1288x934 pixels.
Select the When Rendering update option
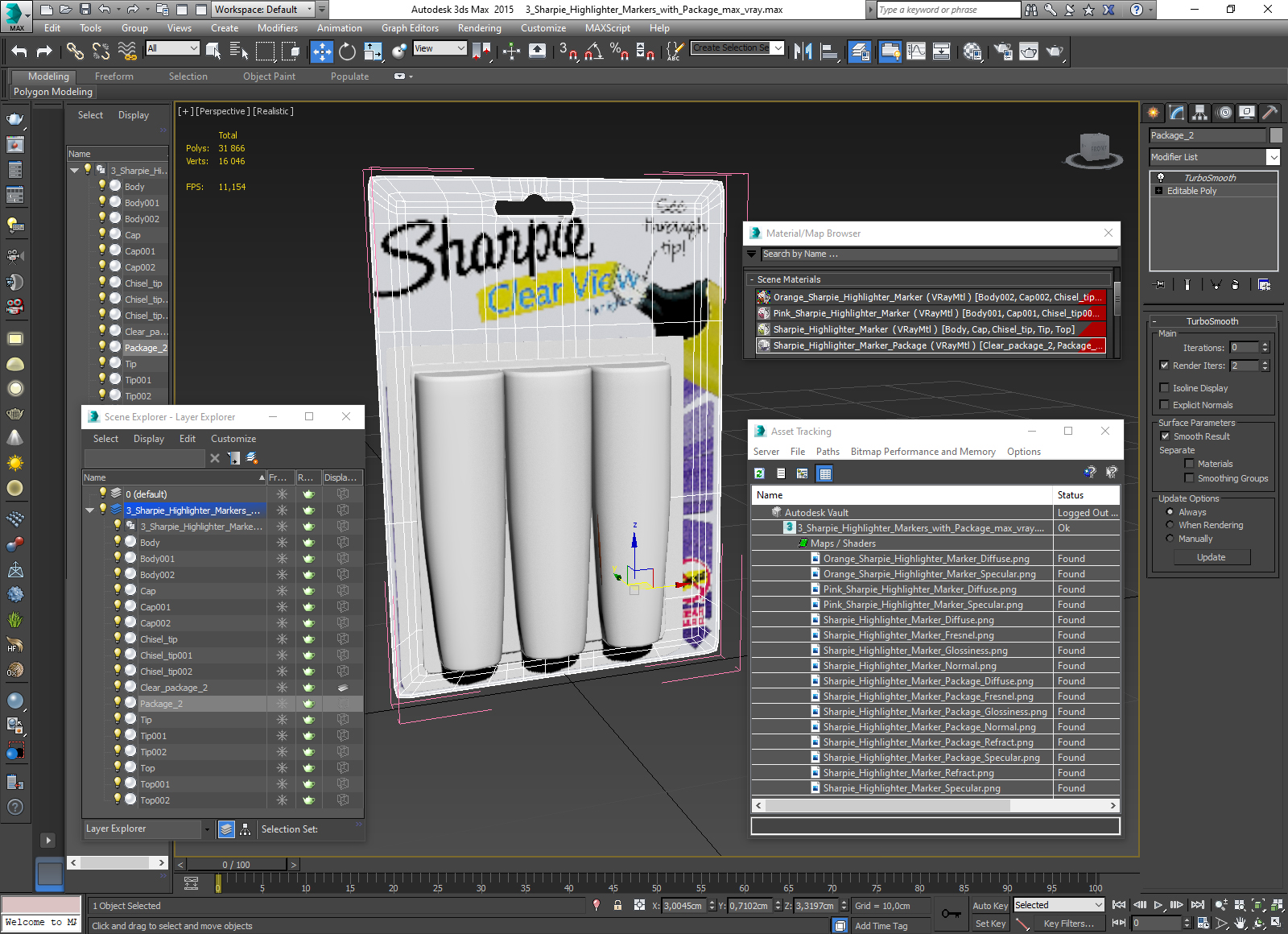point(1170,525)
